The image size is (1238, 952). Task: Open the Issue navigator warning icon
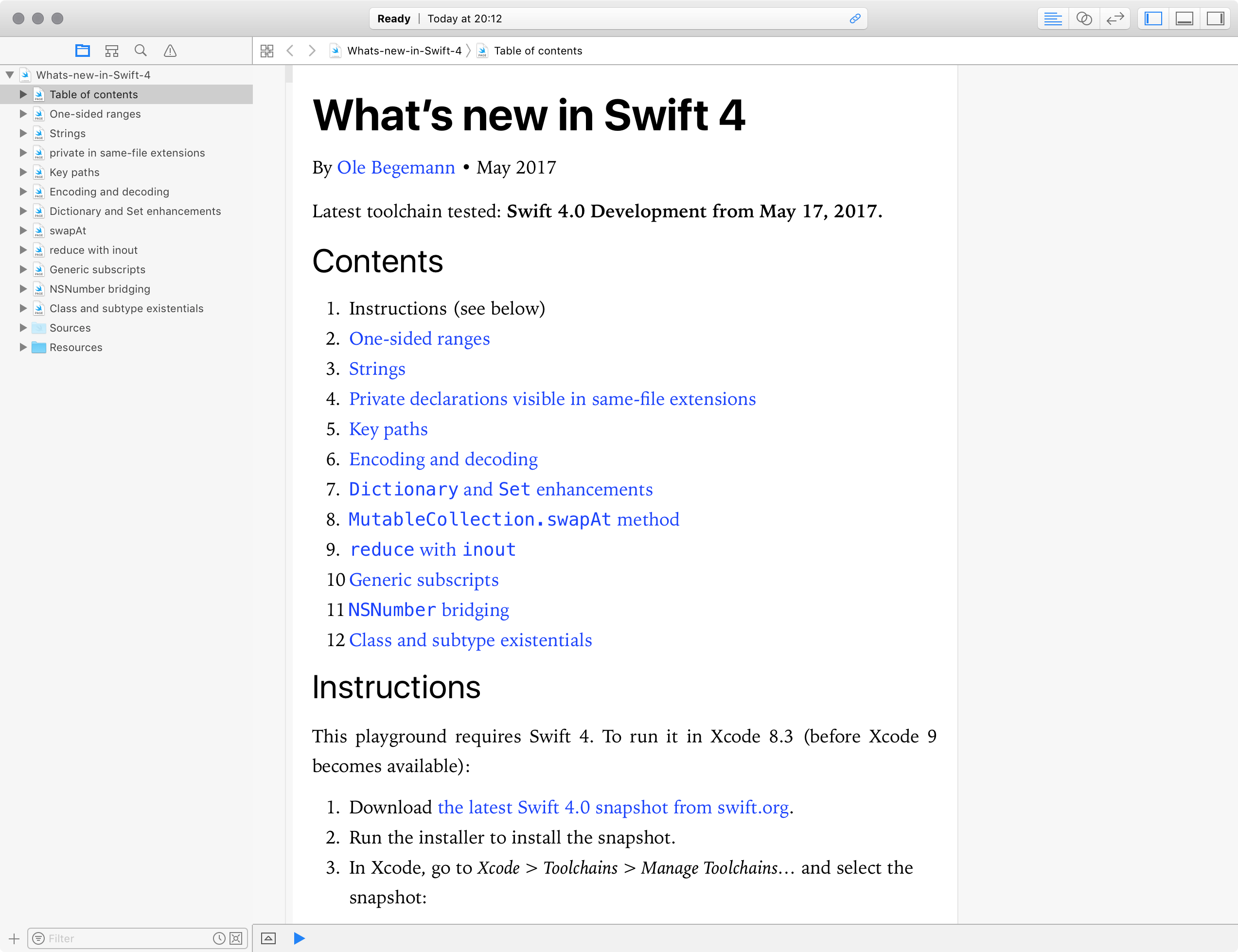(x=170, y=51)
